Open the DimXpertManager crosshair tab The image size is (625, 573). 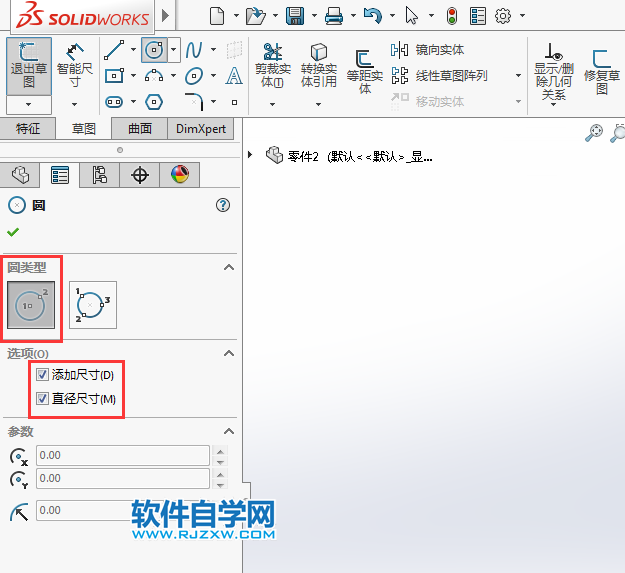tap(140, 175)
